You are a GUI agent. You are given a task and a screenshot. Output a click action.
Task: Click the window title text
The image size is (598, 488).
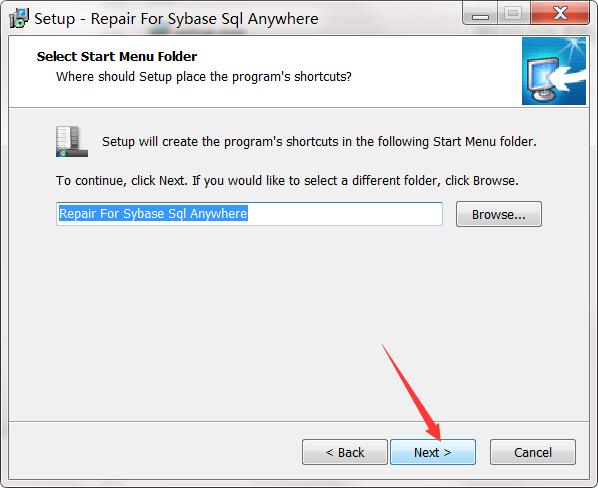176,19
